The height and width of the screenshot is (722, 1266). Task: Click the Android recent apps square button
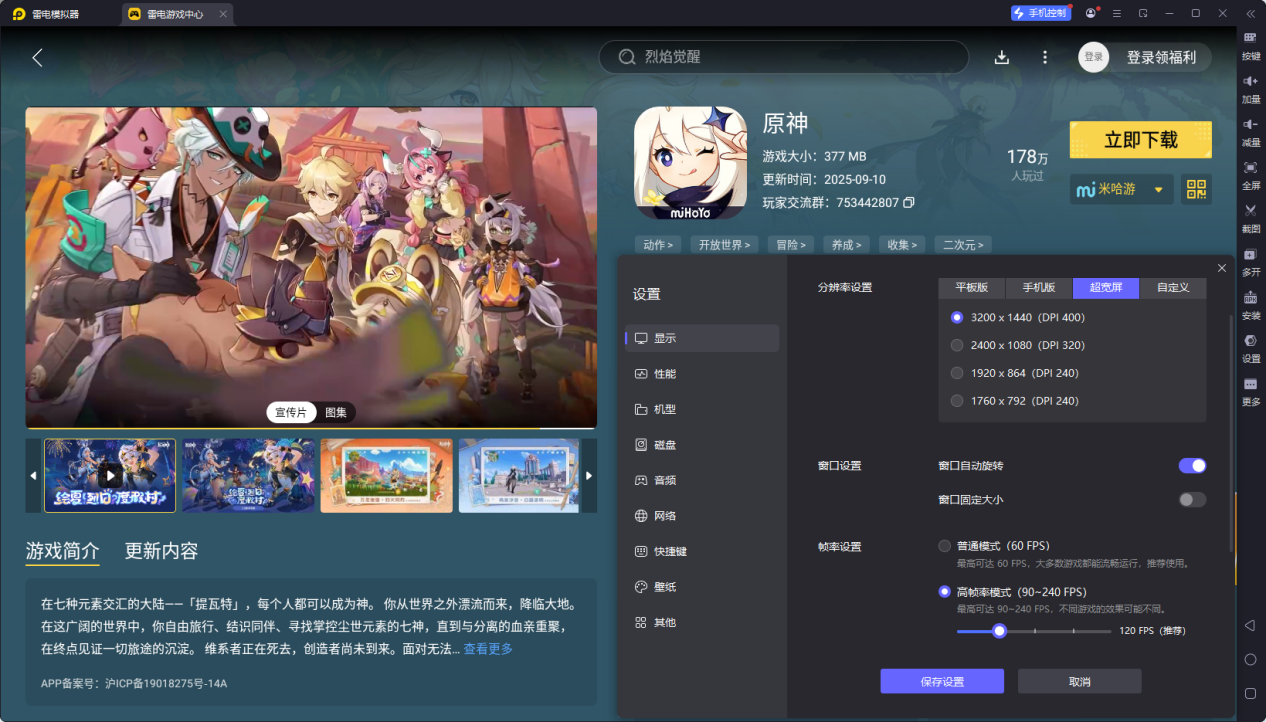click(x=1250, y=693)
